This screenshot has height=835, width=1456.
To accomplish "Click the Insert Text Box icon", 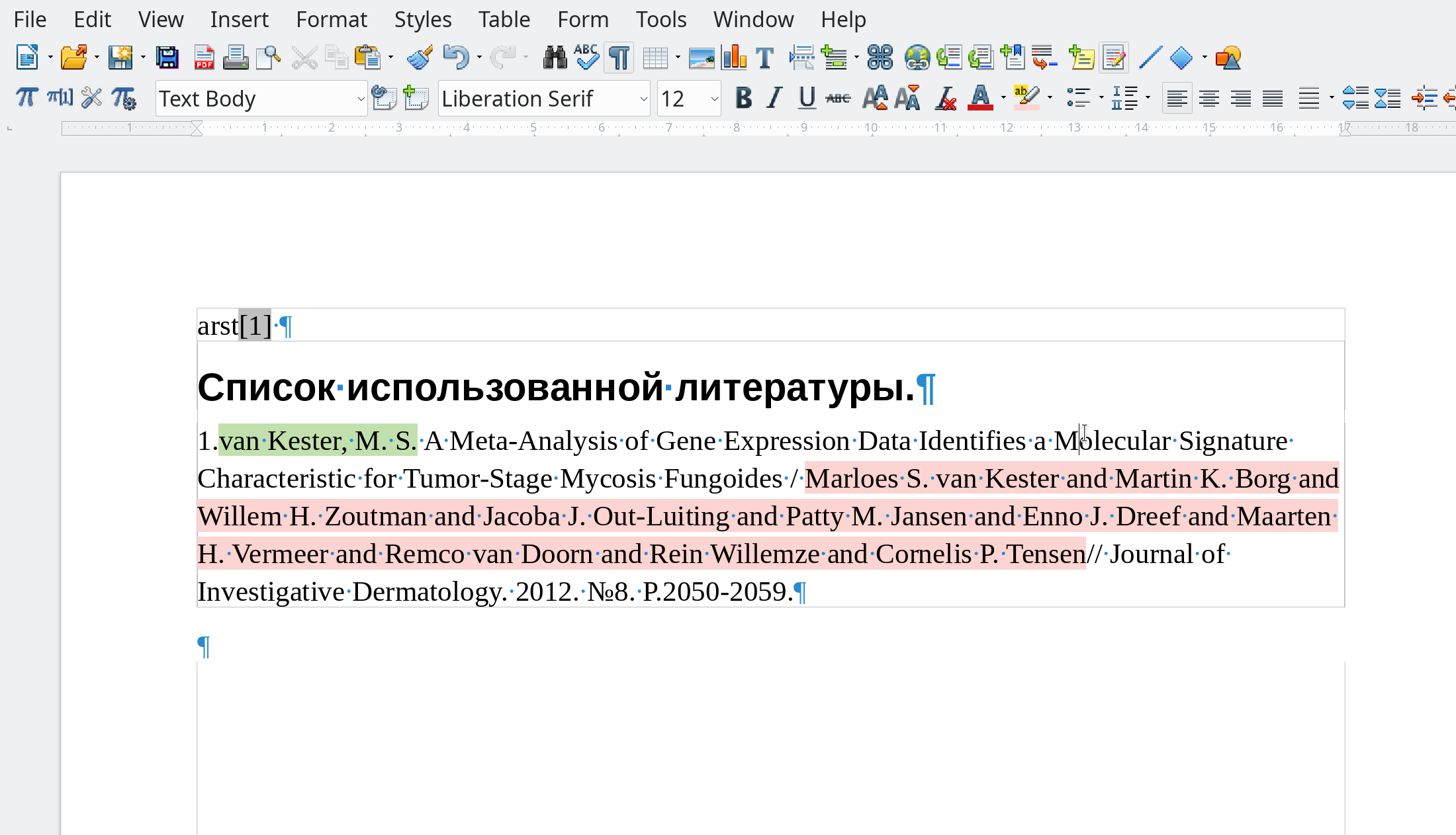I will click(x=764, y=58).
